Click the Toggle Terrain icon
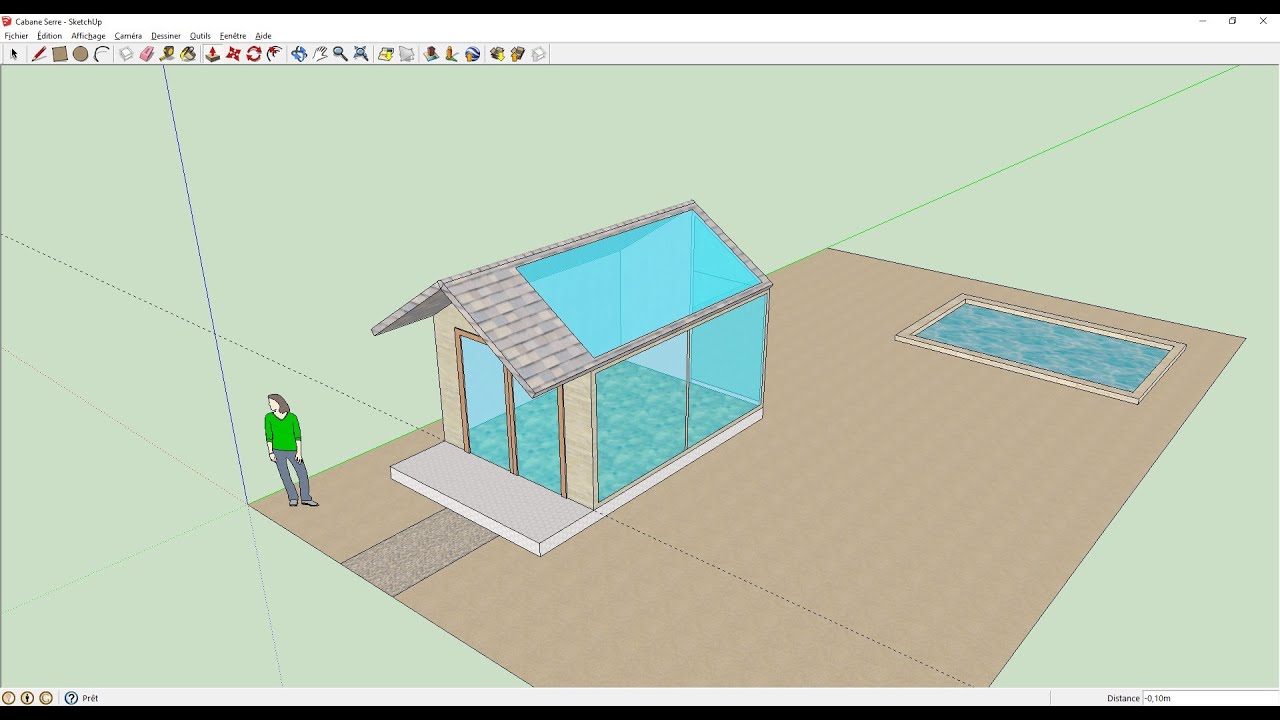 (407, 54)
